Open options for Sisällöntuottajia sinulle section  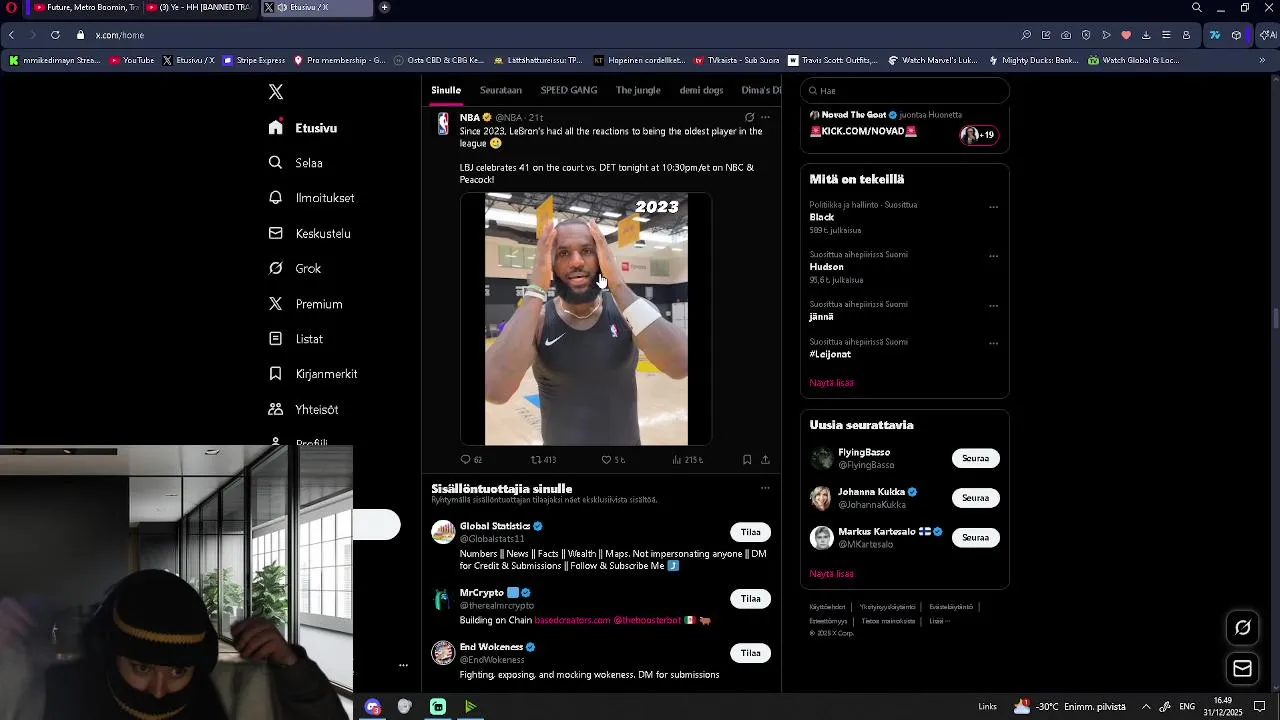coord(765,488)
